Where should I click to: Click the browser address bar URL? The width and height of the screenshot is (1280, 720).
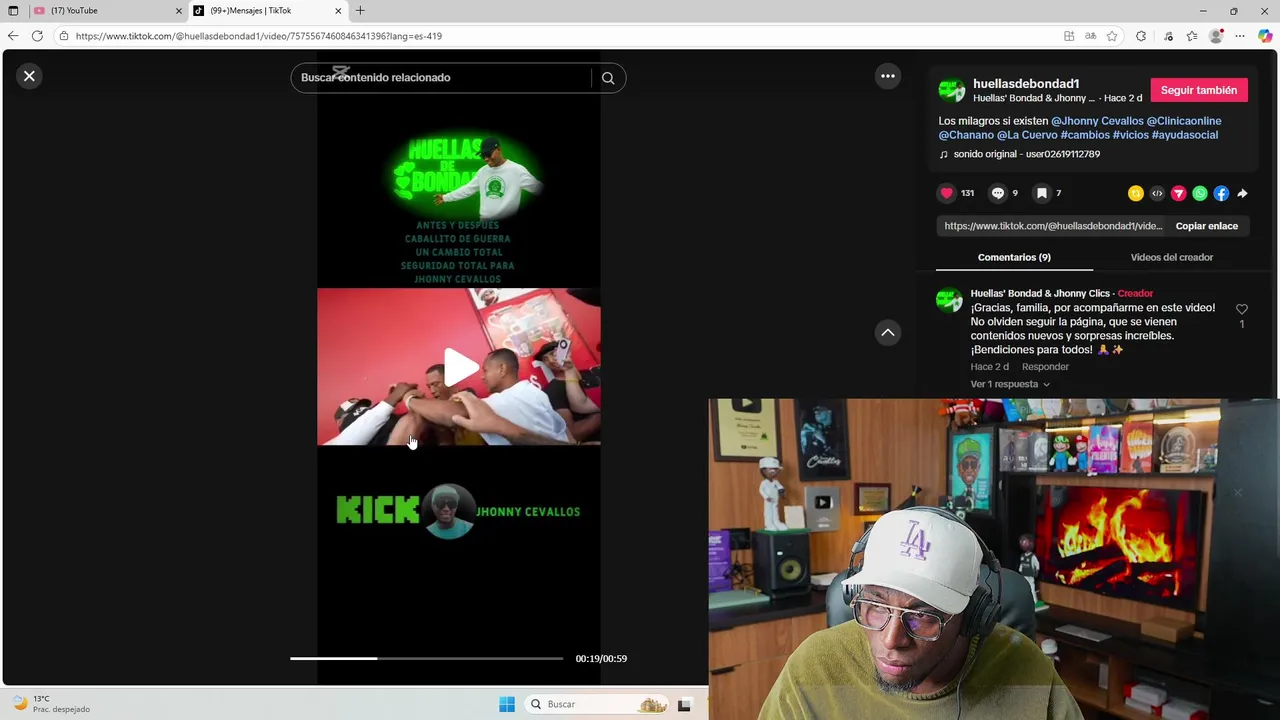259,36
